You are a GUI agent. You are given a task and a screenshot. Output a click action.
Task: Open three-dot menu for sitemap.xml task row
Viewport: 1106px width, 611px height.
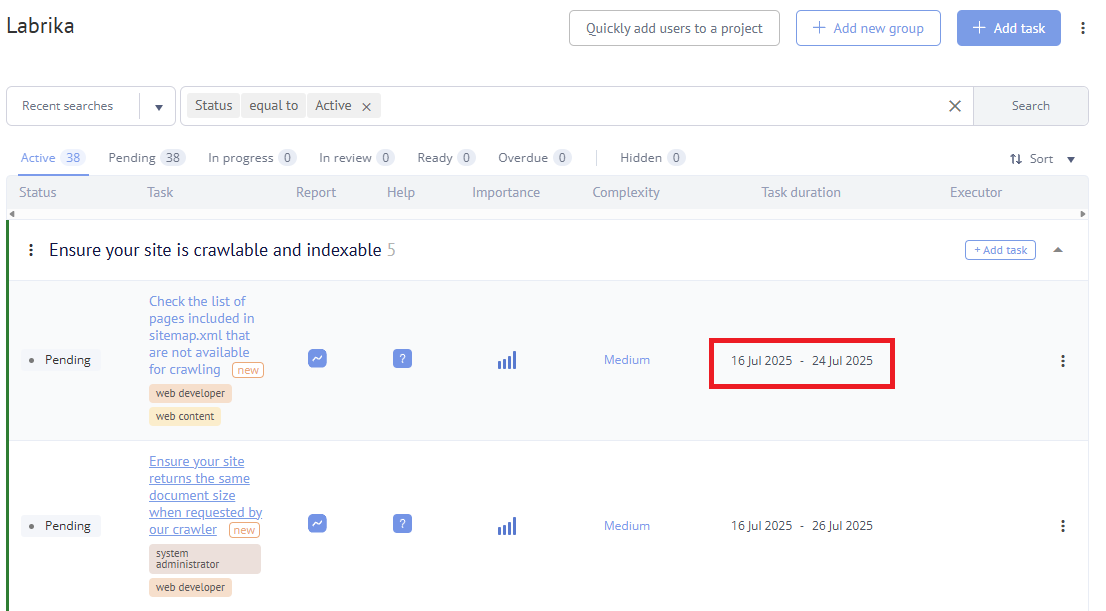click(1063, 361)
